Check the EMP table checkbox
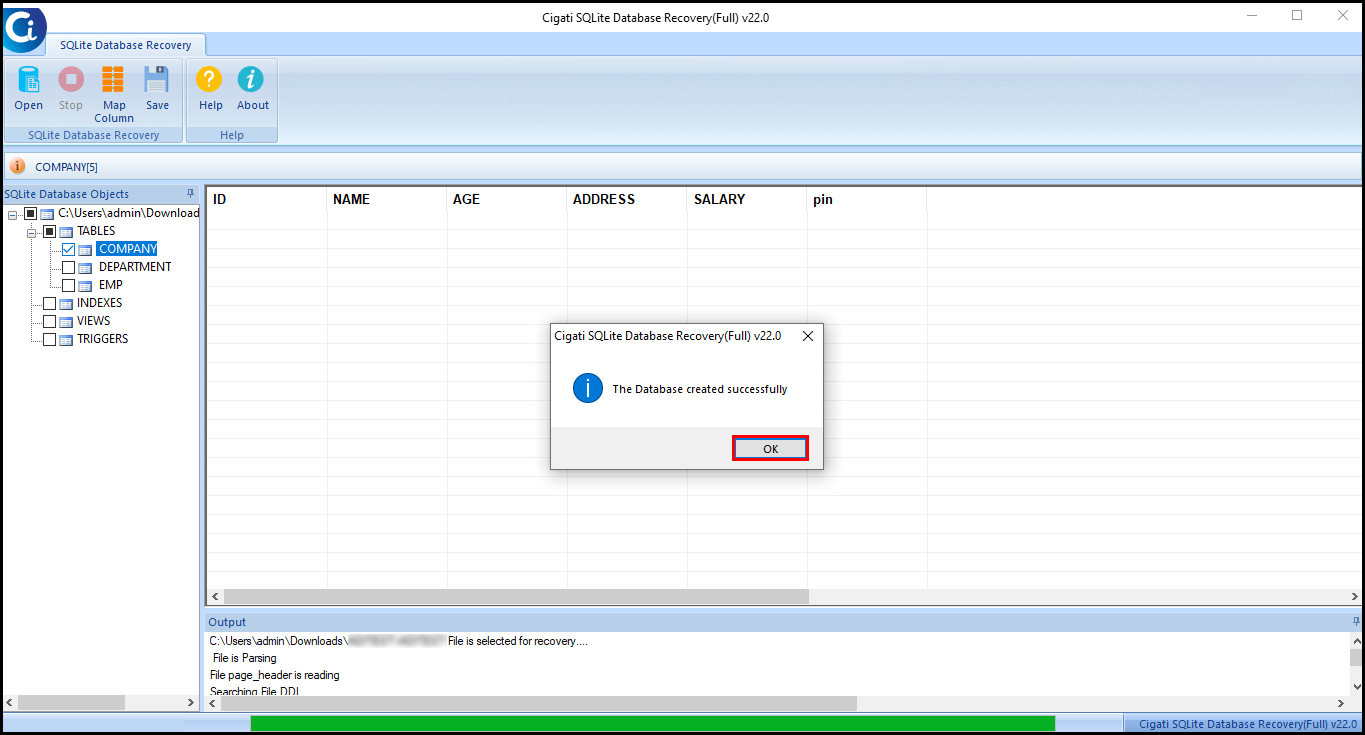 coord(68,285)
